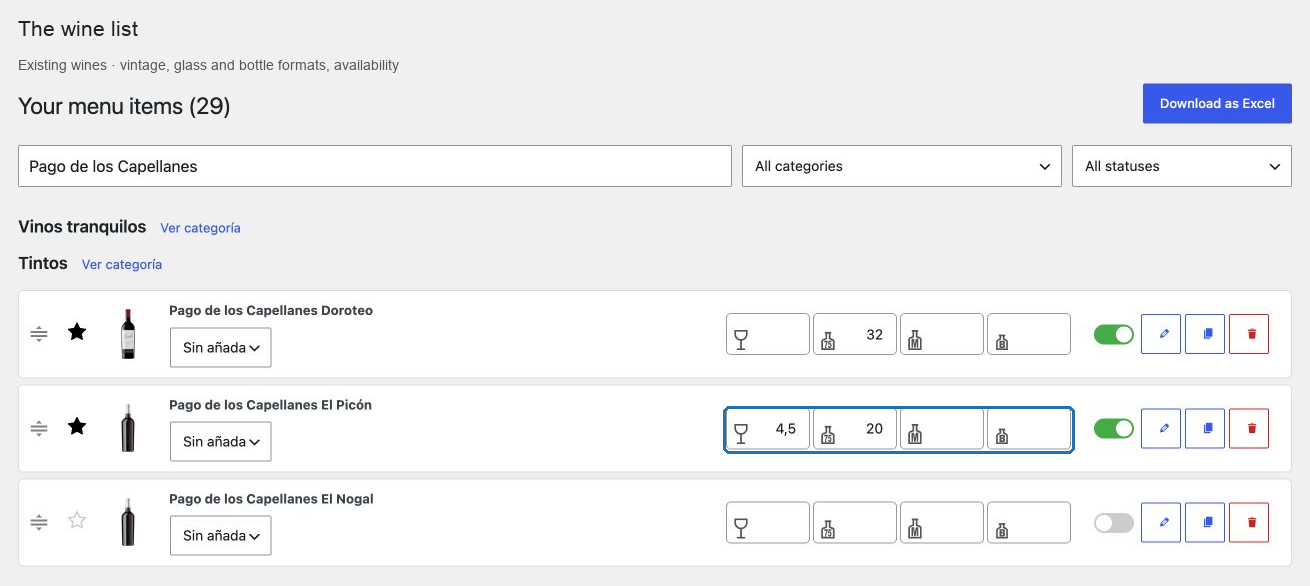Select the glass price field for Doroteo
The image size is (1310, 586).
[768, 334]
